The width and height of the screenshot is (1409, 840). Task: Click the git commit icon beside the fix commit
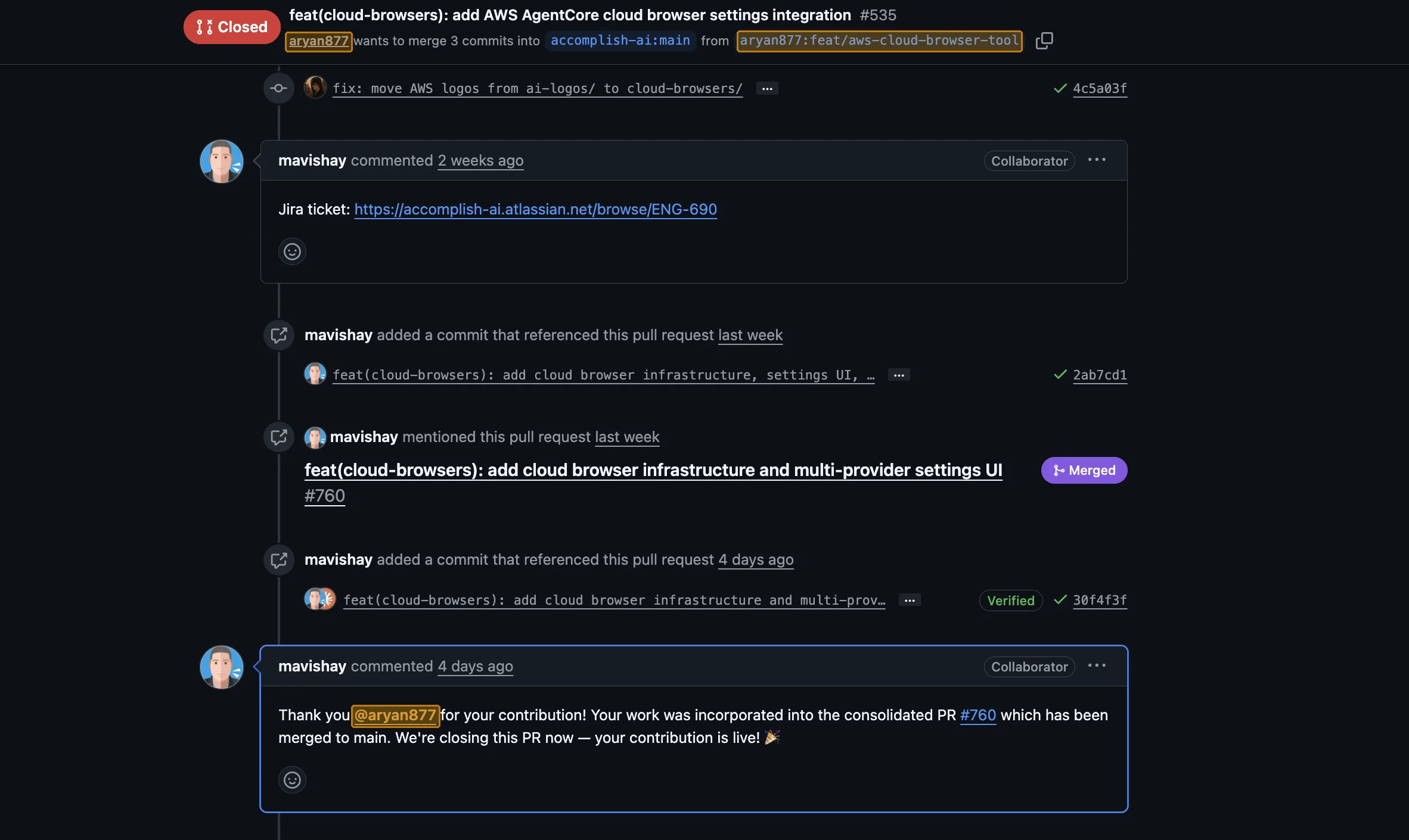click(279, 88)
